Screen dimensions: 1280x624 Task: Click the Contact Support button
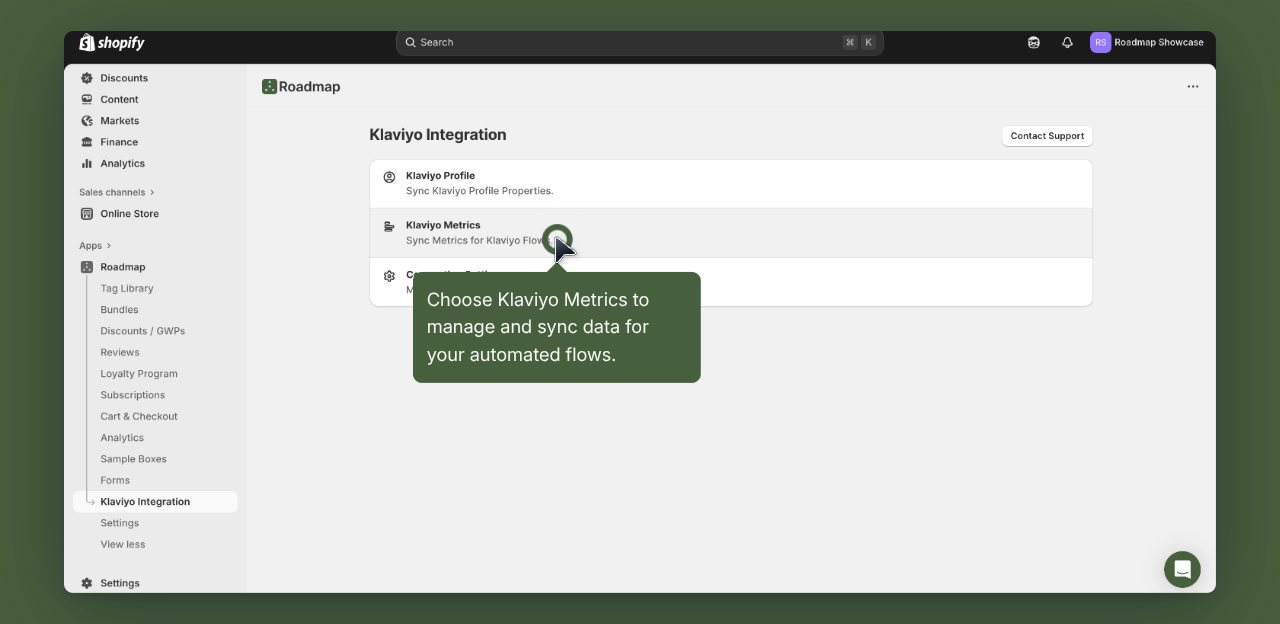point(1047,135)
